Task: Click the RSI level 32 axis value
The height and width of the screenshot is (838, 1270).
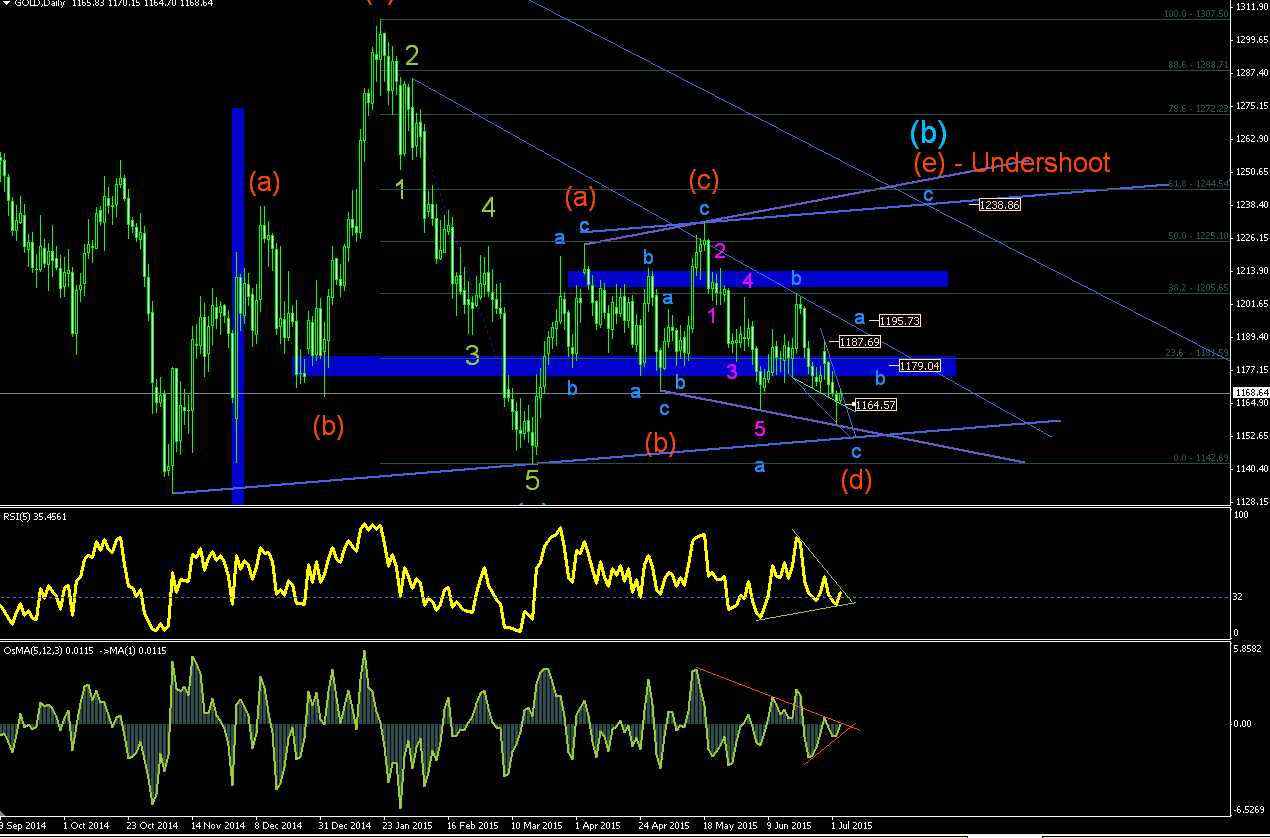Action: coord(1239,597)
